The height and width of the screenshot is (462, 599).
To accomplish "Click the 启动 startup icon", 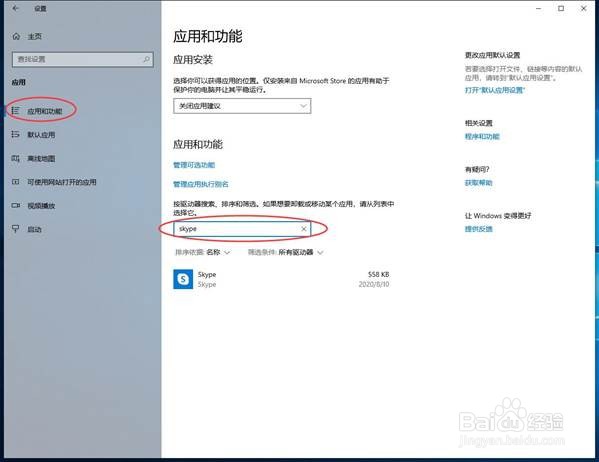I will tap(15, 229).
